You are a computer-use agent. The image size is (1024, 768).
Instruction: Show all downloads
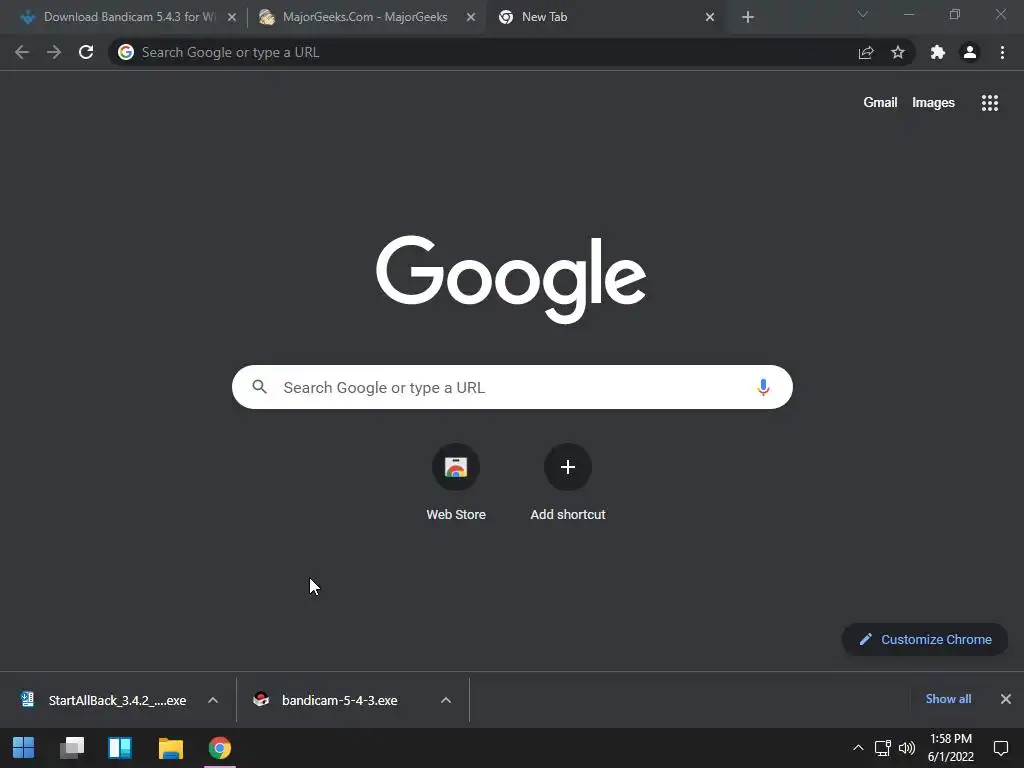pos(948,699)
